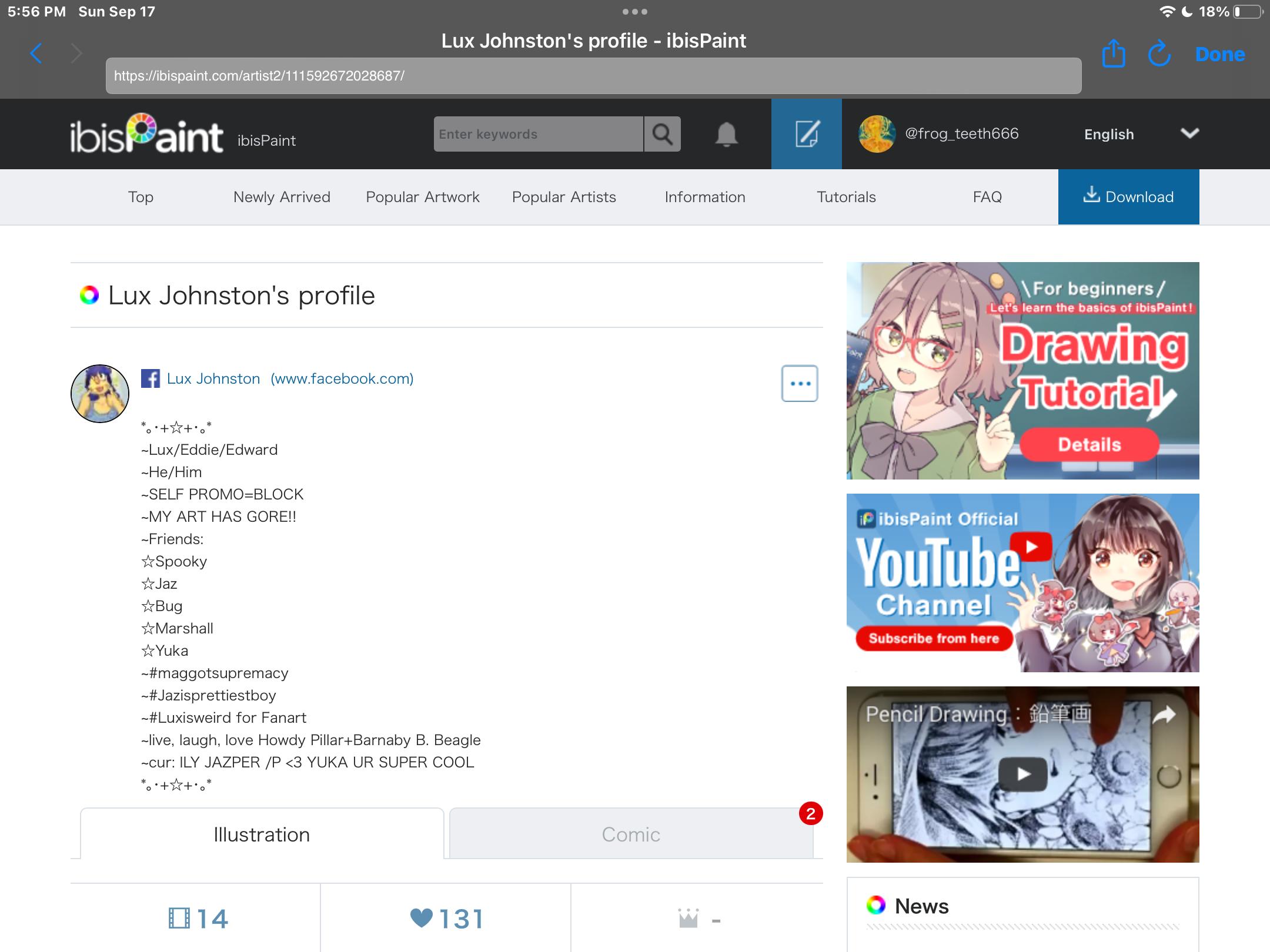The height and width of the screenshot is (952, 1270).
Task: Select the Illustration tab
Action: click(262, 834)
